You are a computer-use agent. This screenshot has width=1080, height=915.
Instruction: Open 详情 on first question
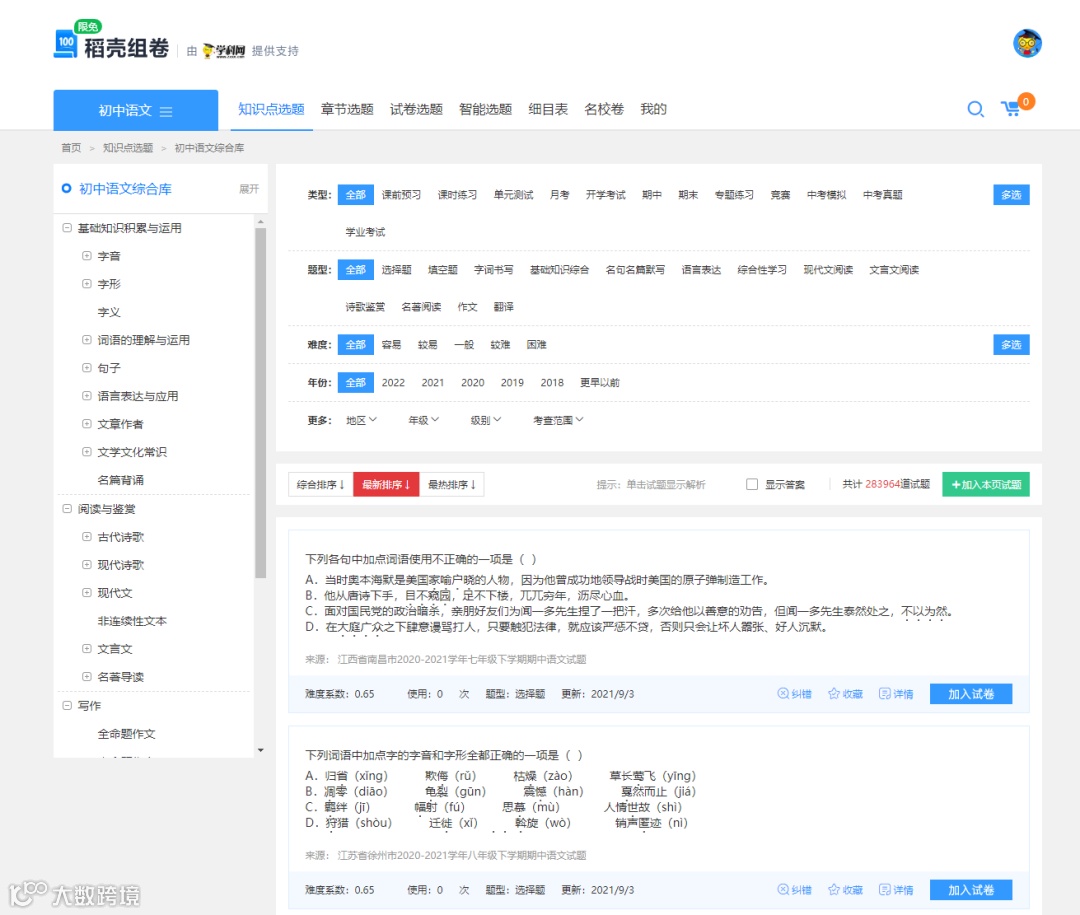coord(896,694)
